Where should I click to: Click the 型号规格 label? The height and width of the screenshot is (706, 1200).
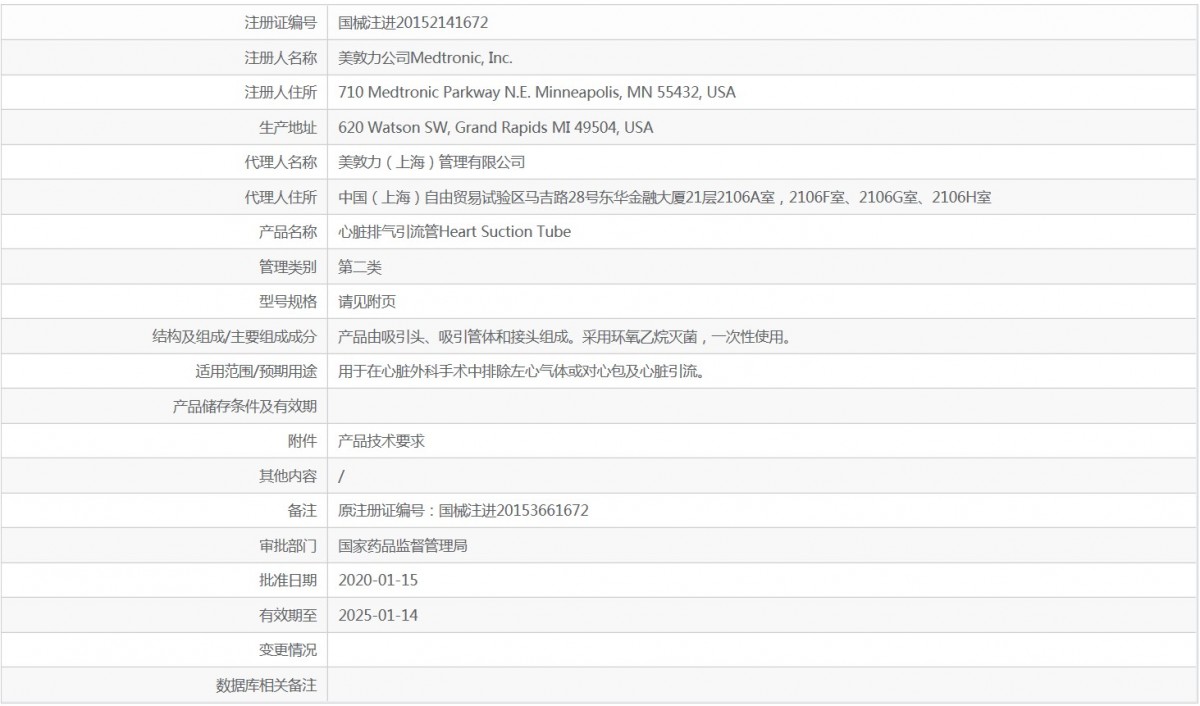coord(288,301)
